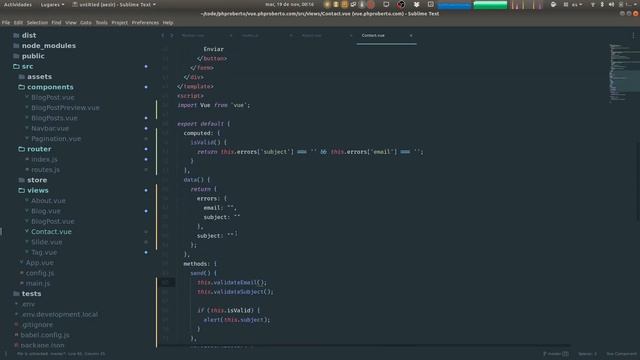Open Slide.vue in views folder
640x360 pixels.
coord(47,242)
